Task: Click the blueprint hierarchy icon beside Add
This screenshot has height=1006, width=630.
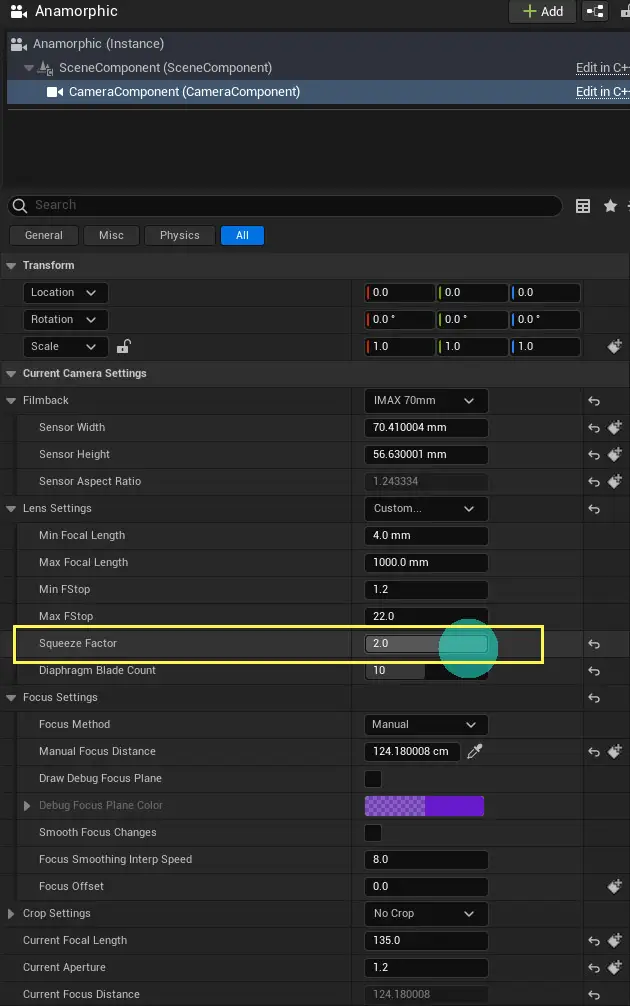Action: click(595, 11)
